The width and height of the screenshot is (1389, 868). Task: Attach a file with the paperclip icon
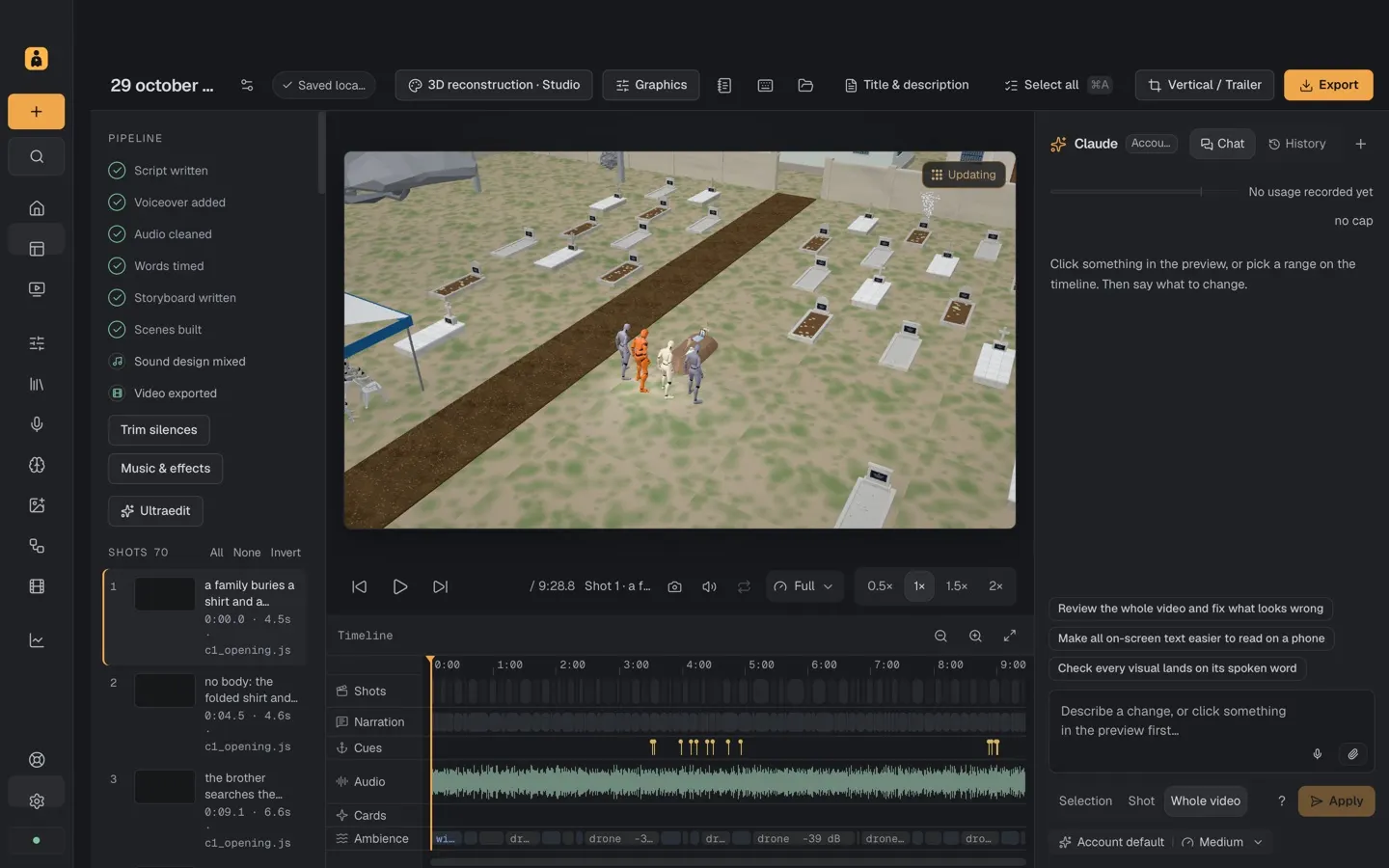click(x=1352, y=754)
